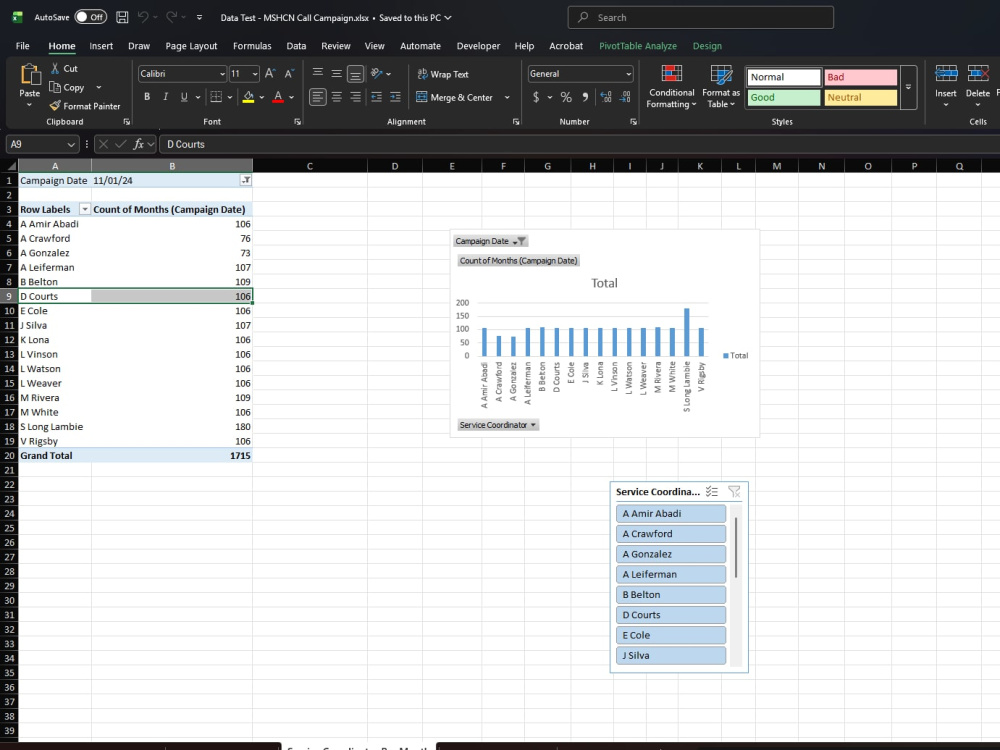Image resolution: width=1000 pixels, height=750 pixels.
Task: Decrease font size with smaller A icon
Action: click(x=289, y=73)
